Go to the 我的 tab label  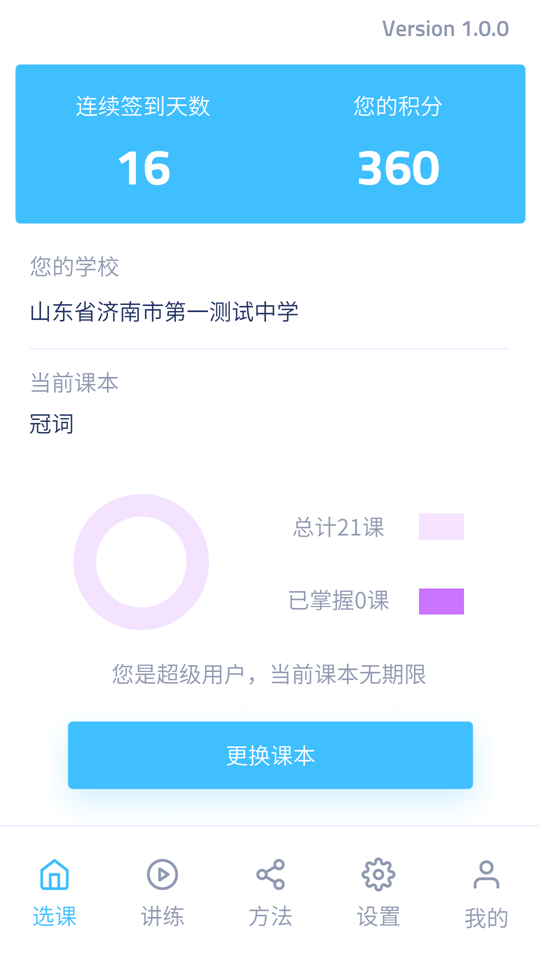click(x=486, y=918)
